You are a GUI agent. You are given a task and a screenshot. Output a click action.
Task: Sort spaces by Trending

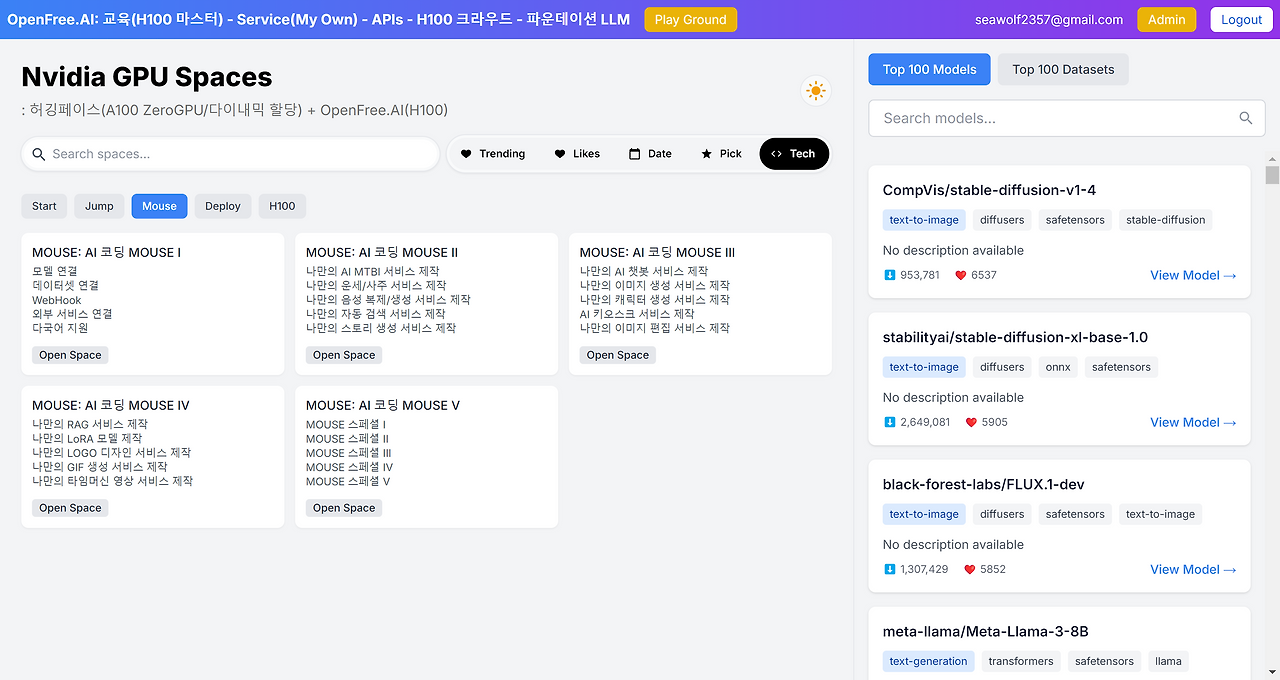pyautogui.click(x=493, y=154)
